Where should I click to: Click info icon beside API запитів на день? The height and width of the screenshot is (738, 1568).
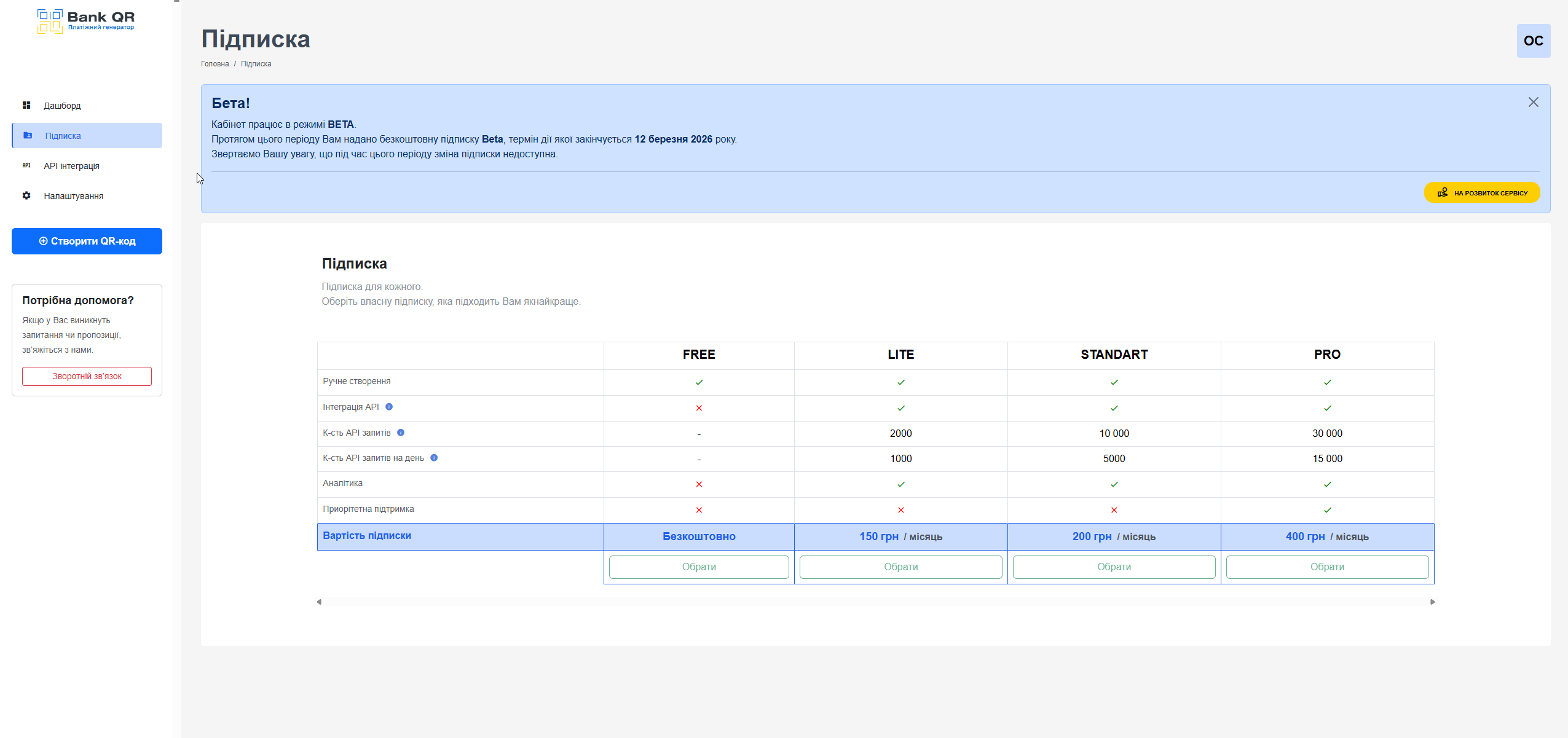434,458
